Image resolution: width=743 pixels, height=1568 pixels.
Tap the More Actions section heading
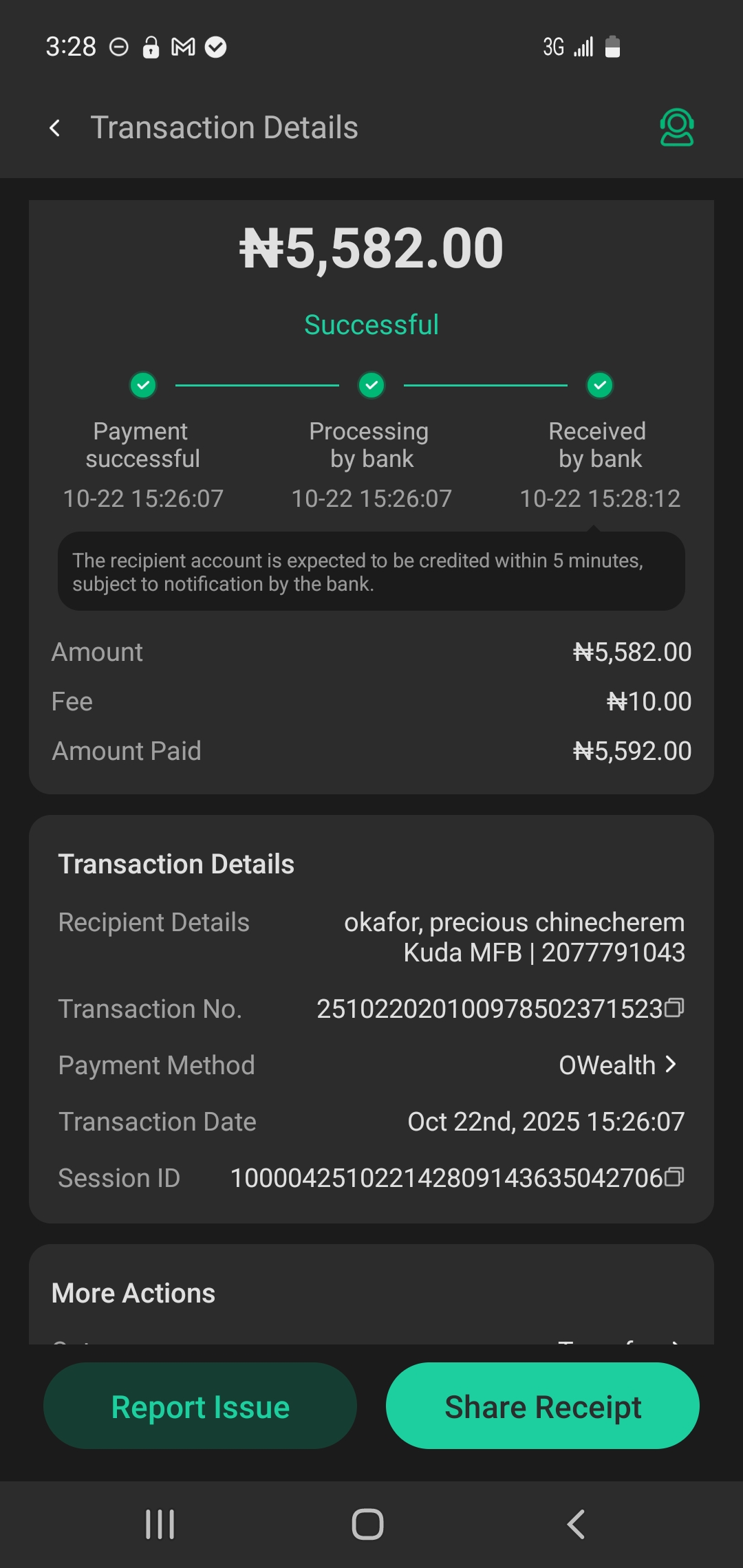[133, 1294]
